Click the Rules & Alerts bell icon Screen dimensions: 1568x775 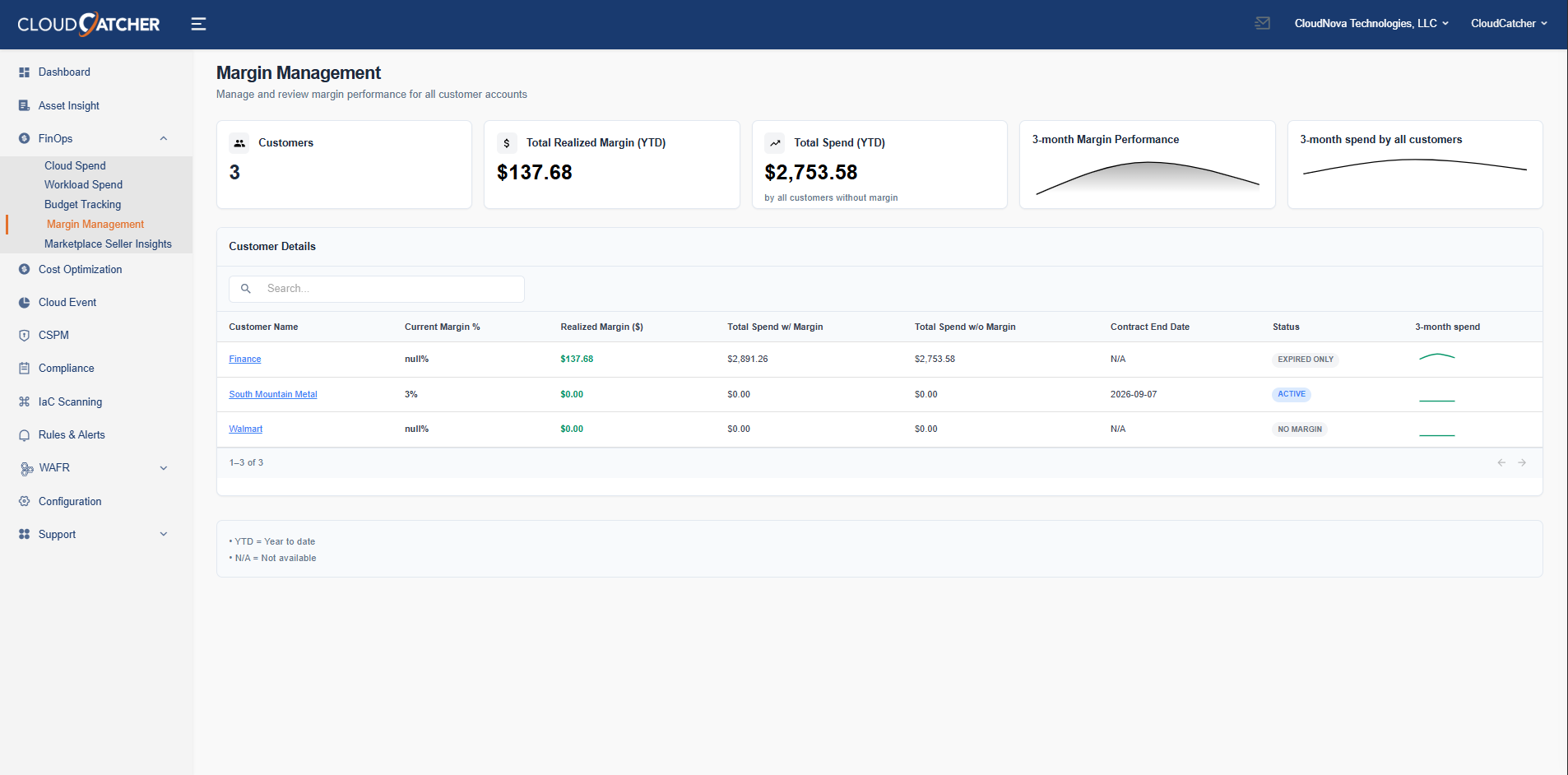click(25, 434)
